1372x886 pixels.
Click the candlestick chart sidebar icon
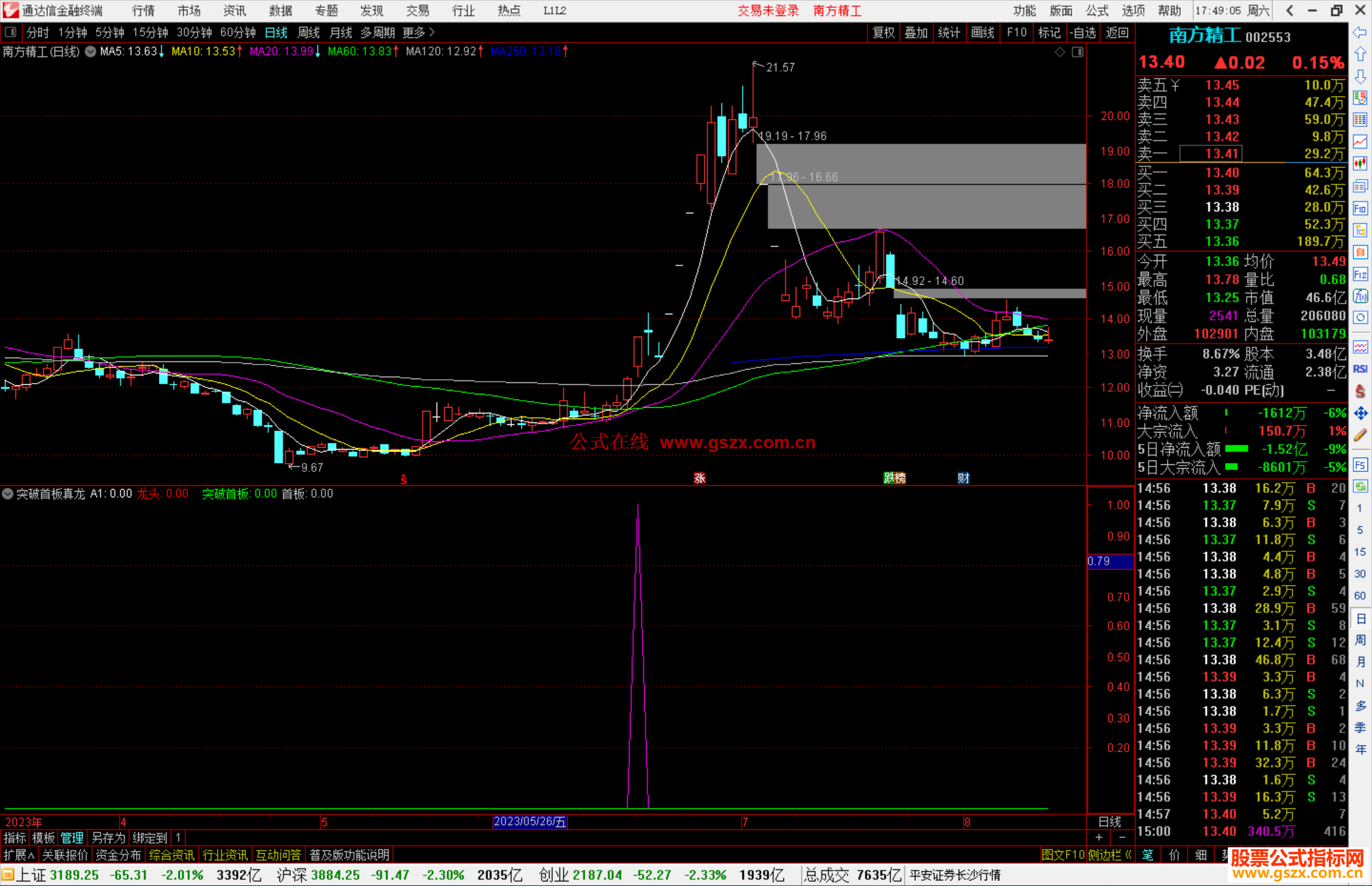(1360, 164)
